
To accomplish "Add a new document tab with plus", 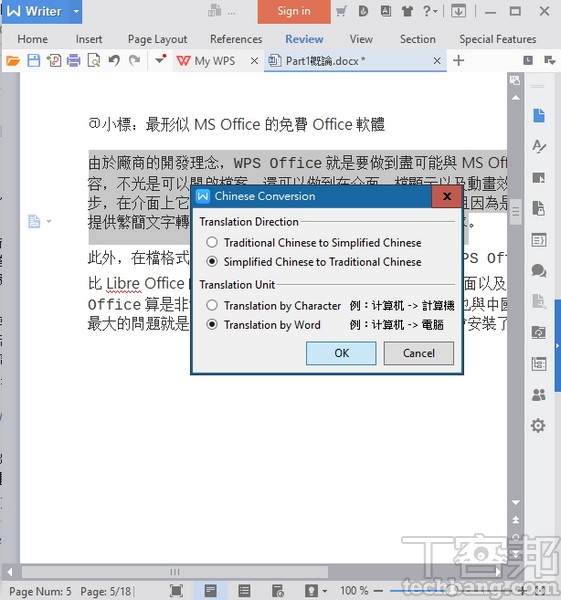I will pyautogui.click(x=458, y=60).
